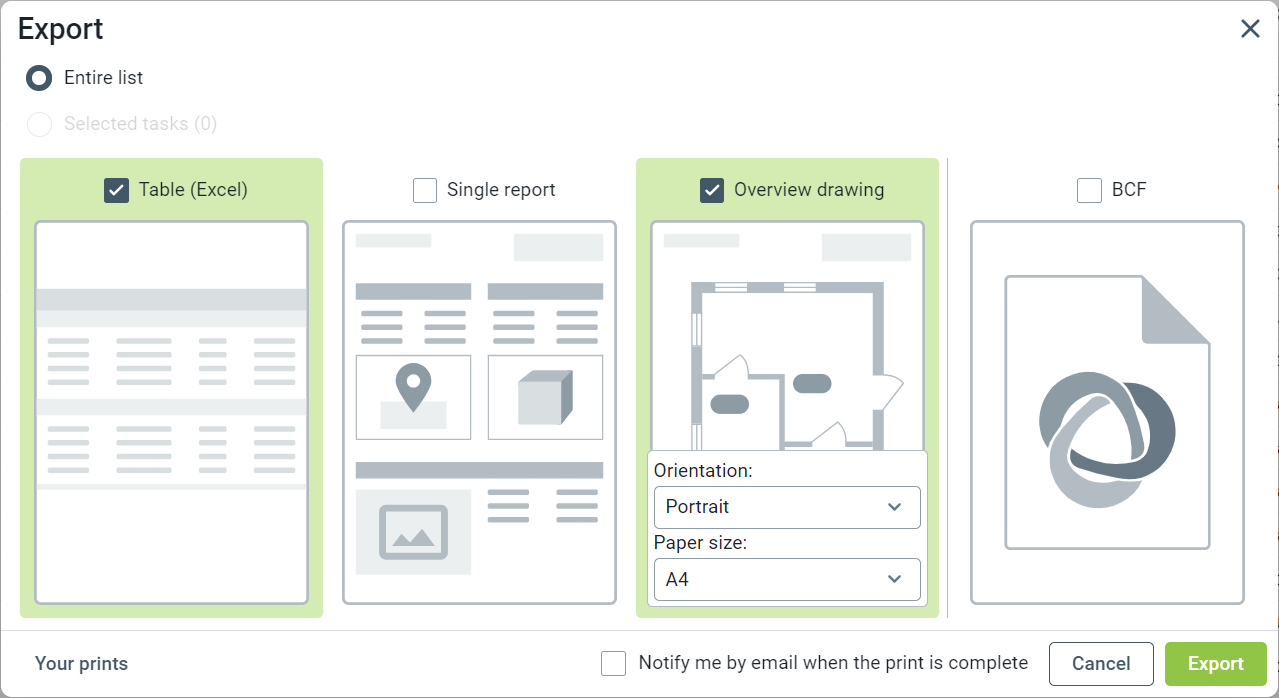Select the Selected tasks (0) radio option
The width and height of the screenshot is (1279, 698).
tap(39, 124)
